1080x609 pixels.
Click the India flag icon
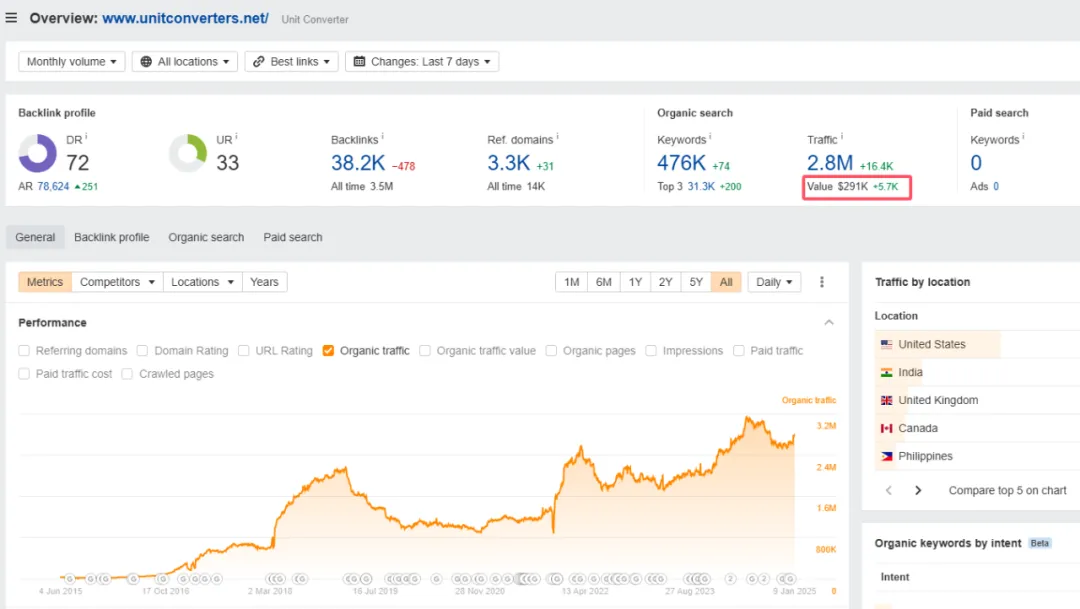pos(886,373)
